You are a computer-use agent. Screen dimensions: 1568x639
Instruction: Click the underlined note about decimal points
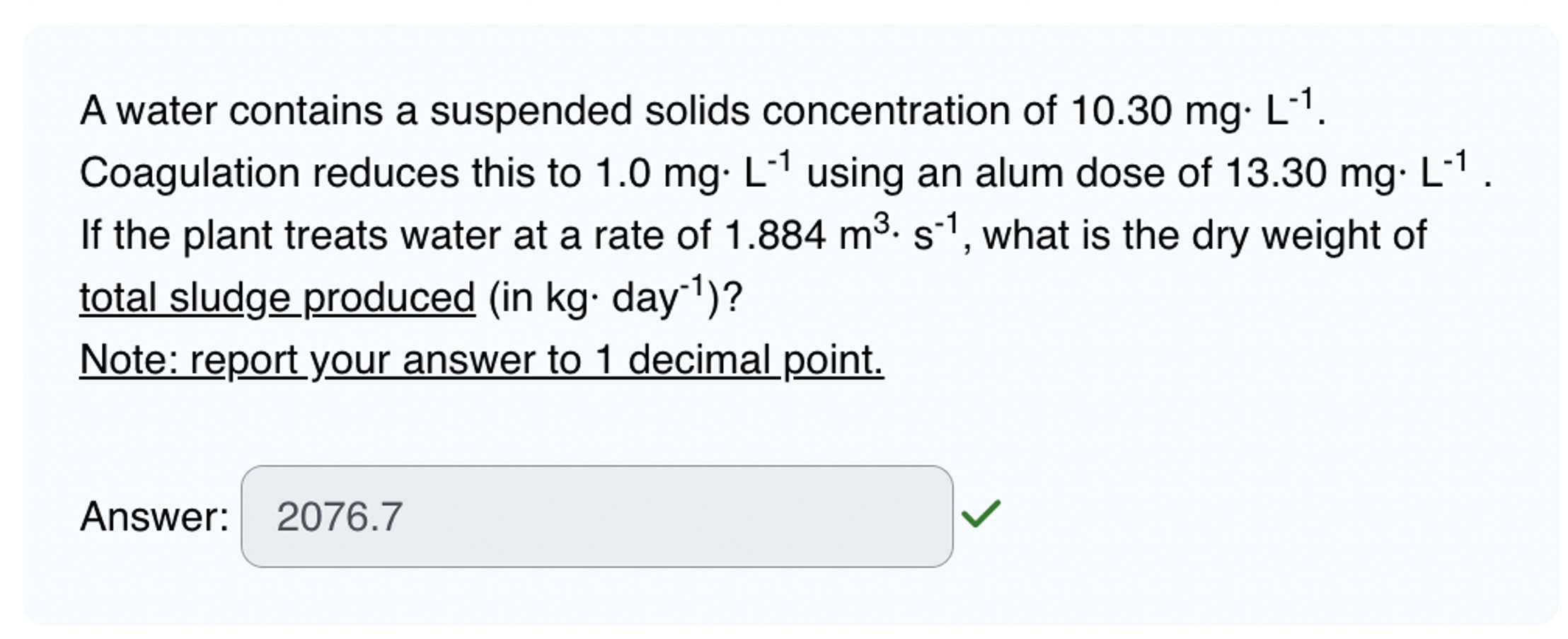pyautogui.click(x=481, y=359)
